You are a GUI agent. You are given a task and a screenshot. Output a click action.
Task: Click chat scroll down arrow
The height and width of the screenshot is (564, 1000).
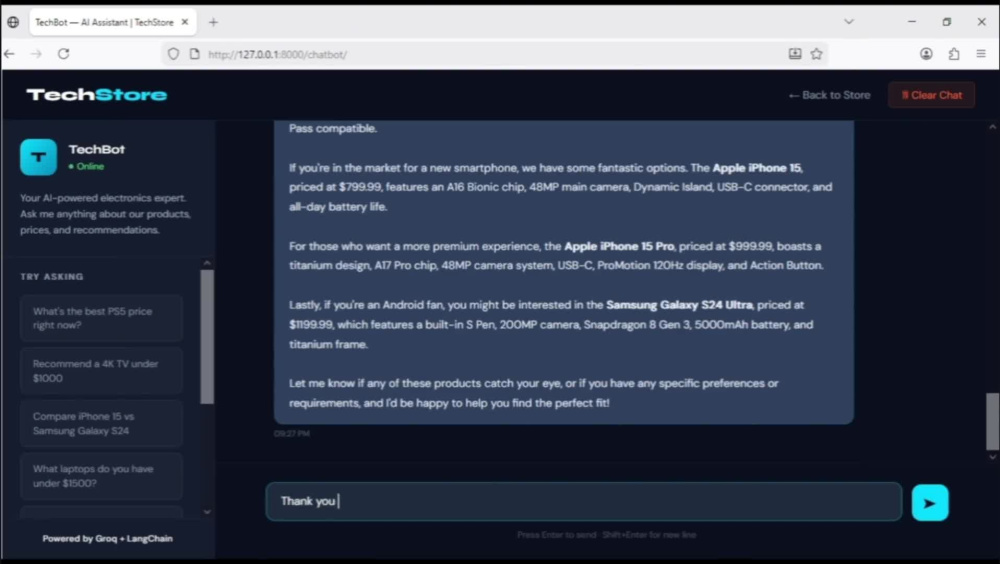[x=992, y=457]
